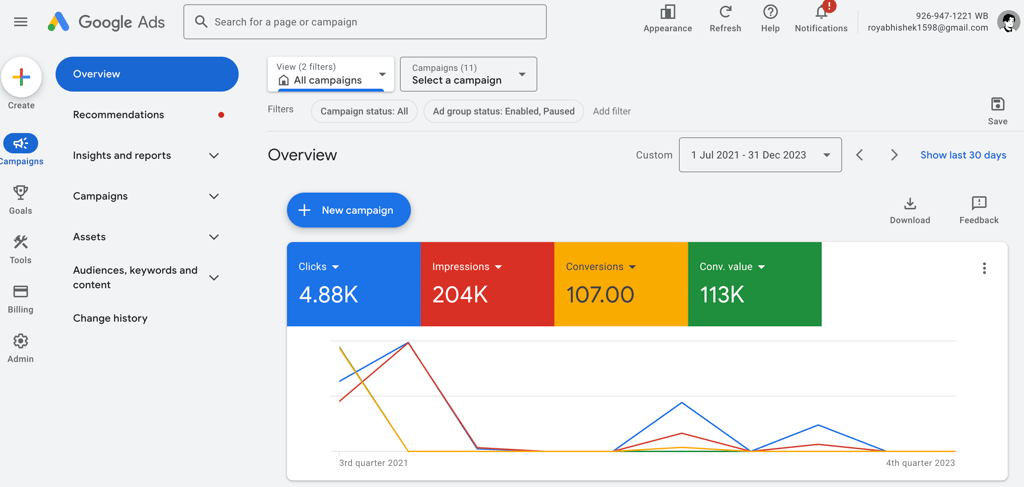
Task: Open Admin gear icon in sidebar
Action: (21, 341)
